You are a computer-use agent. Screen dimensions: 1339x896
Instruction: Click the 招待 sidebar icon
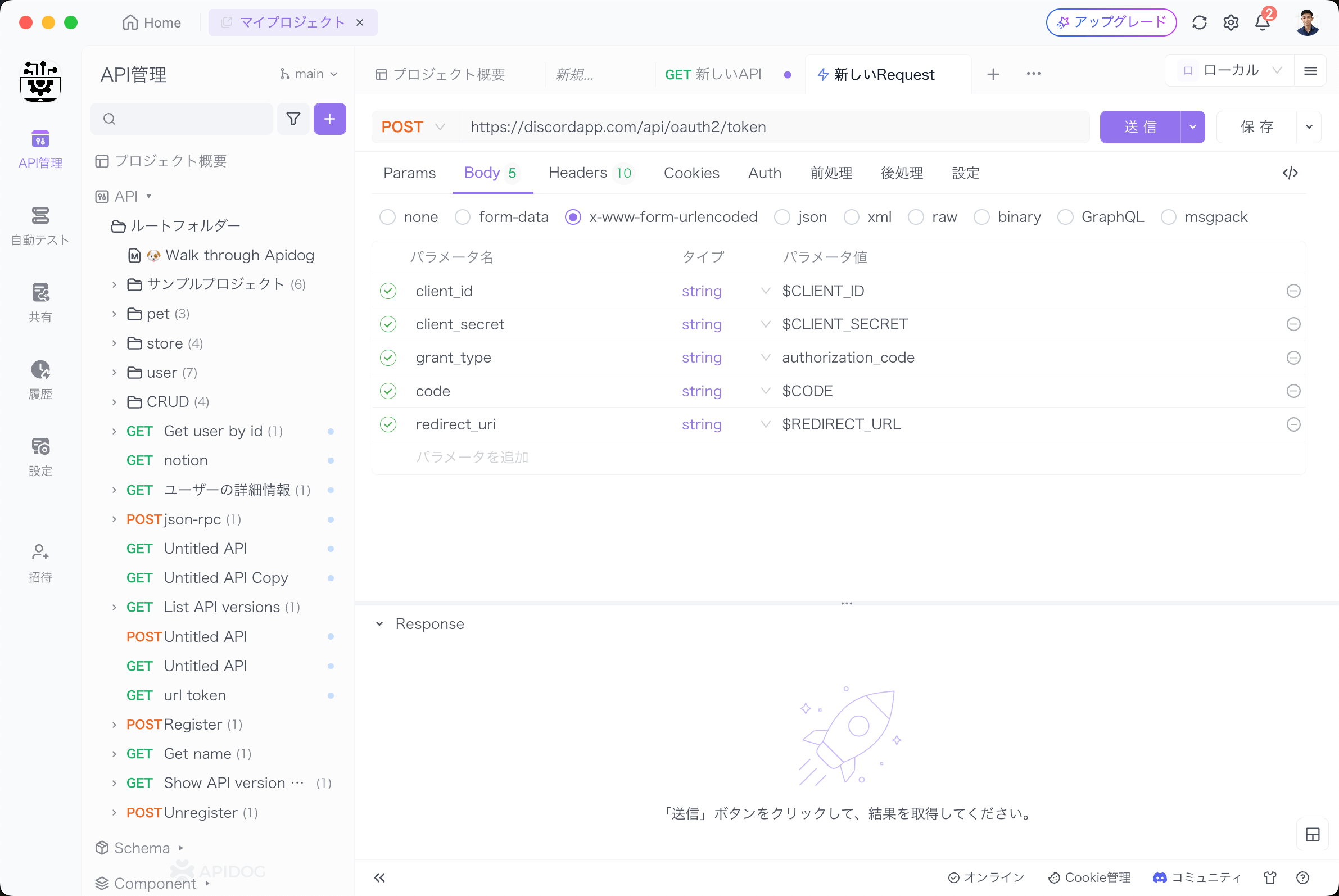(x=39, y=560)
